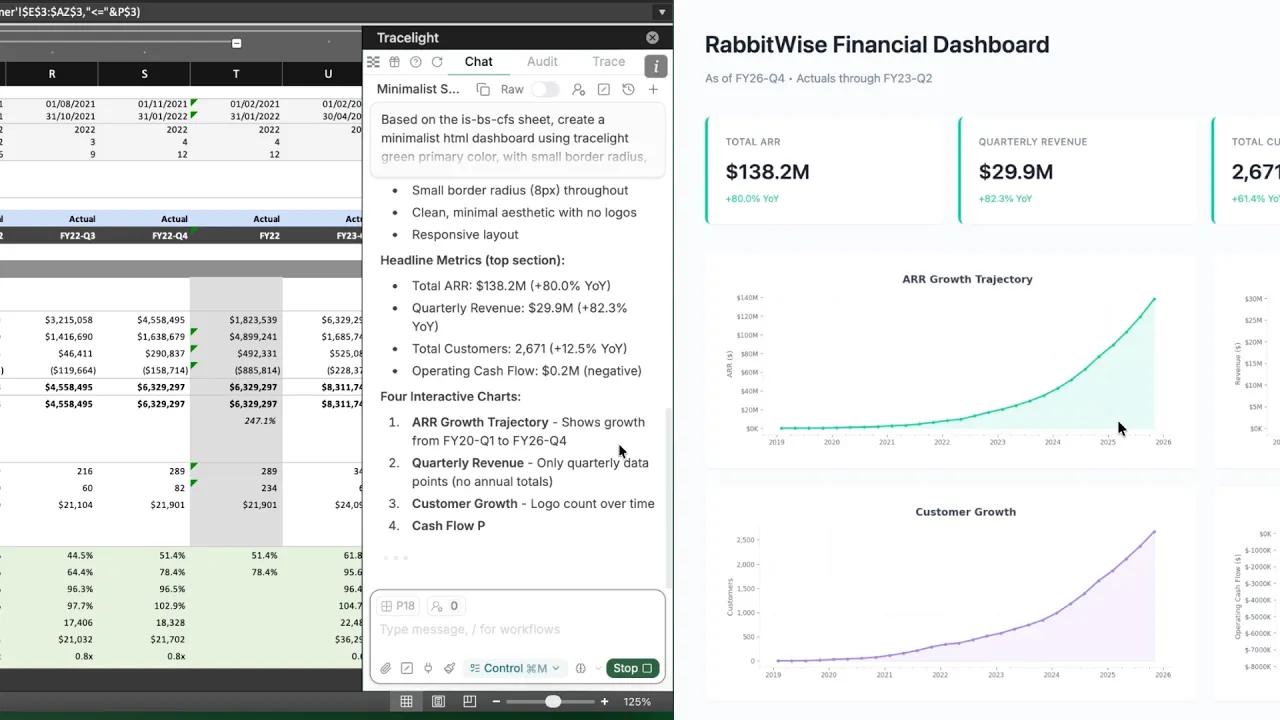
Task: Click the Excel formula bar text
Action: point(70,12)
